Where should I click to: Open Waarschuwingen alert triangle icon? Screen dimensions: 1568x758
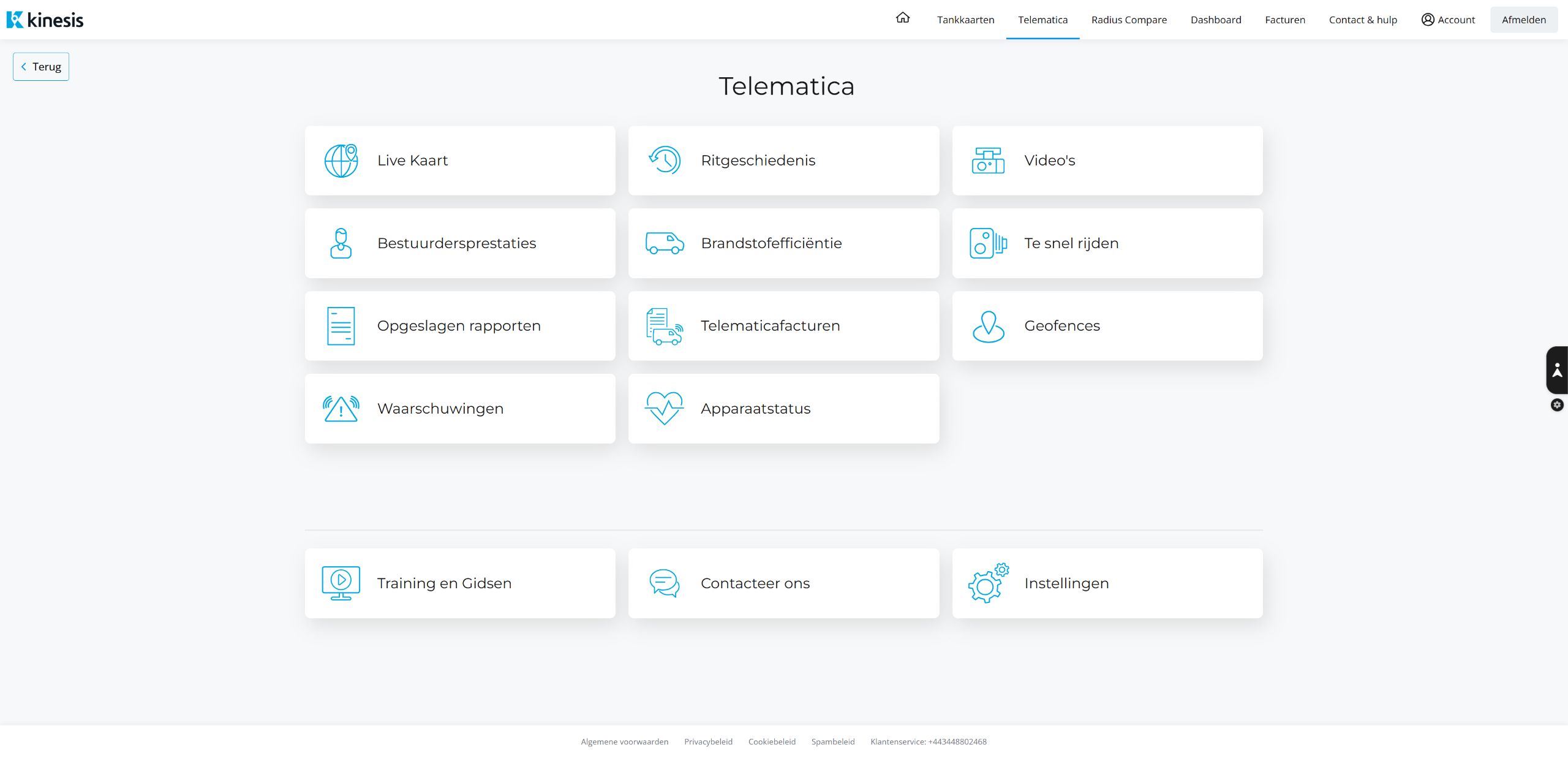(341, 409)
